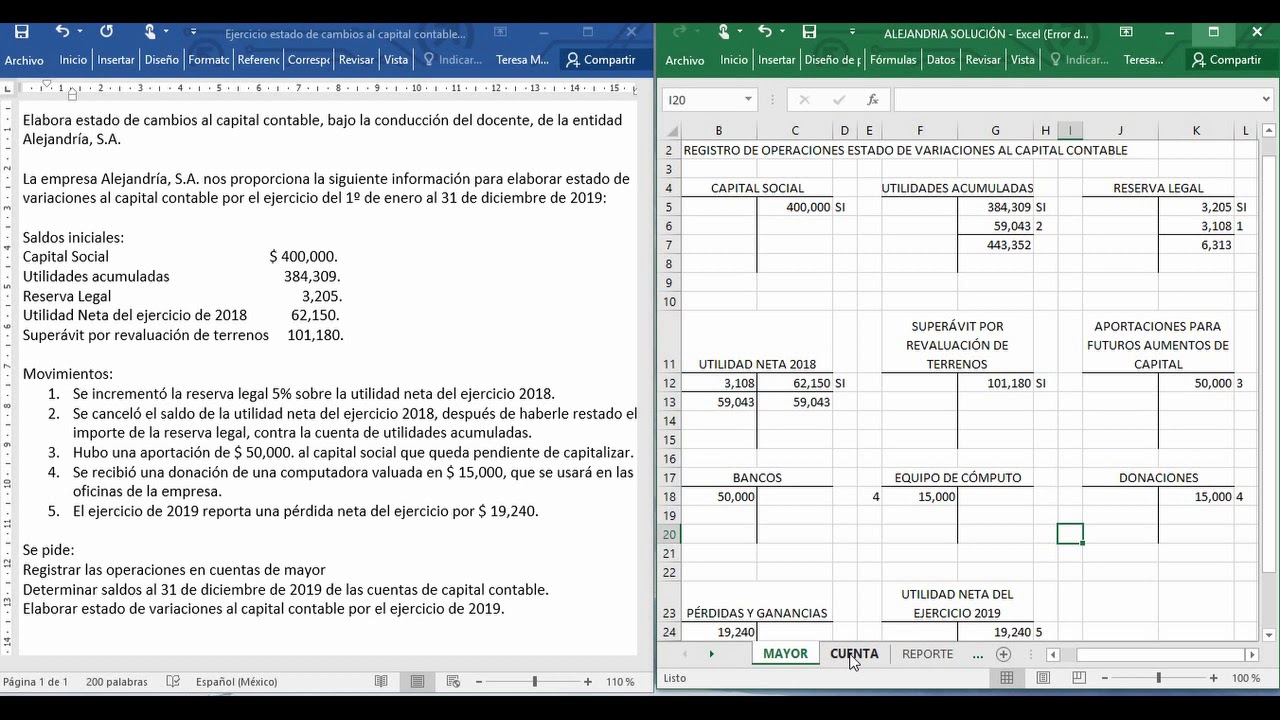Open Excel's Datos tab
The height and width of the screenshot is (720, 1280).
[941, 60]
